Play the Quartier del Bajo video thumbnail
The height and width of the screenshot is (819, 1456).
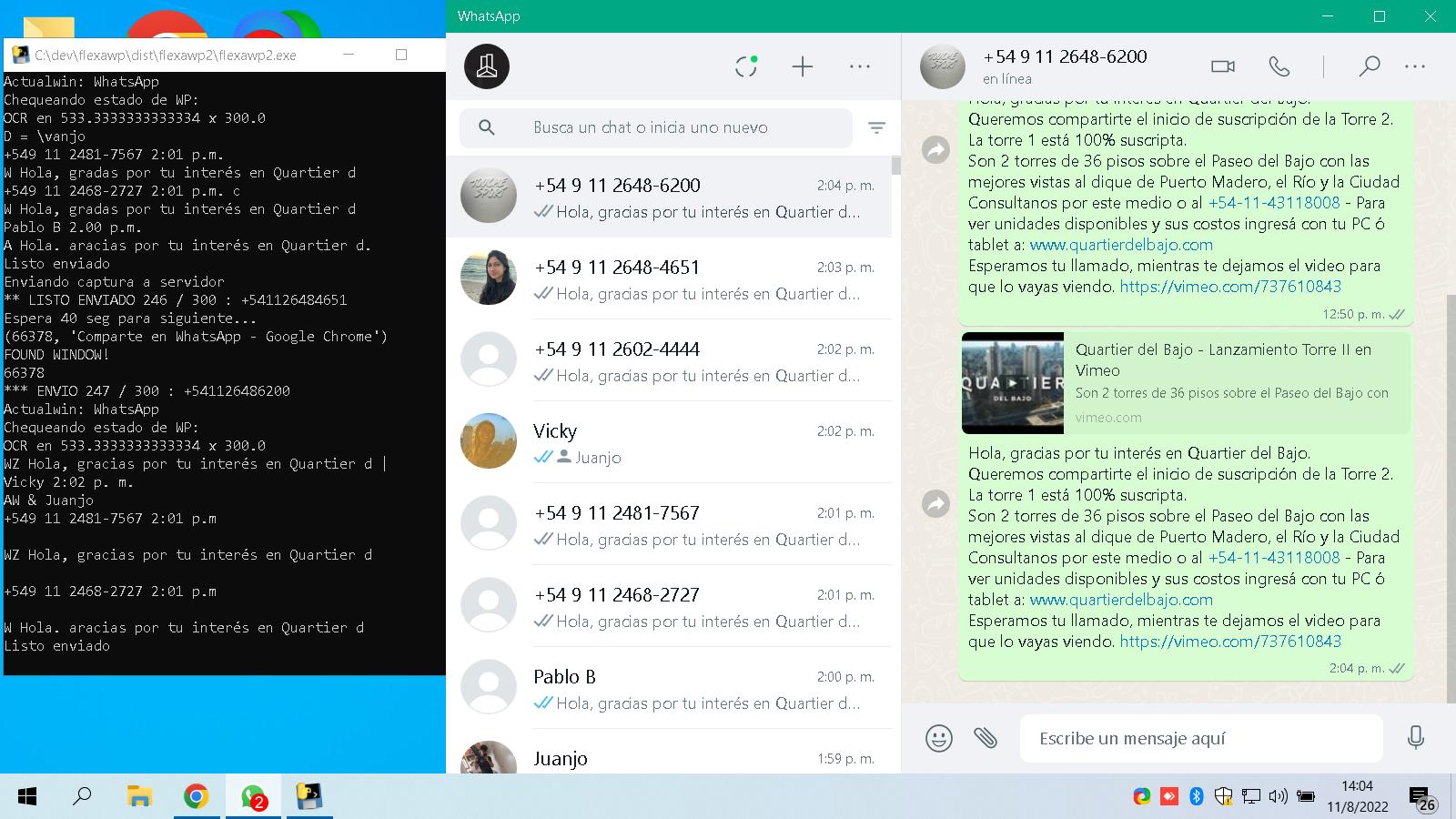coord(1013,383)
